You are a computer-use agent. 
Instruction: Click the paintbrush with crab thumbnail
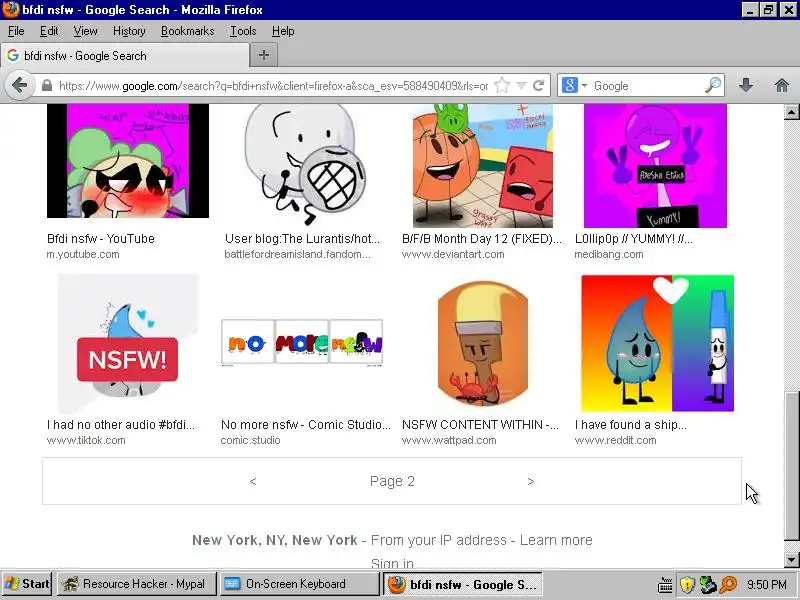click(x=483, y=343)
